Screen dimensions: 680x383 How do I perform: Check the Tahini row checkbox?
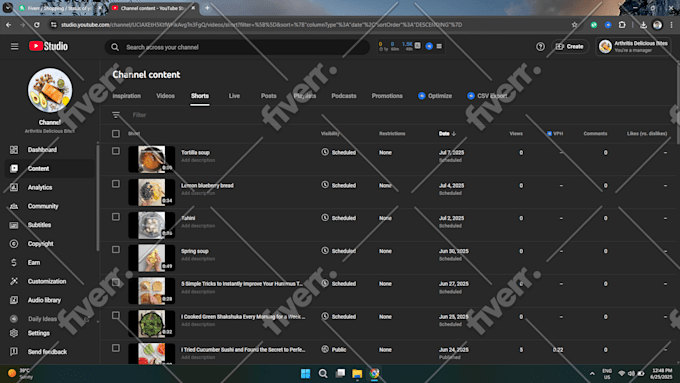click(116, 216)
